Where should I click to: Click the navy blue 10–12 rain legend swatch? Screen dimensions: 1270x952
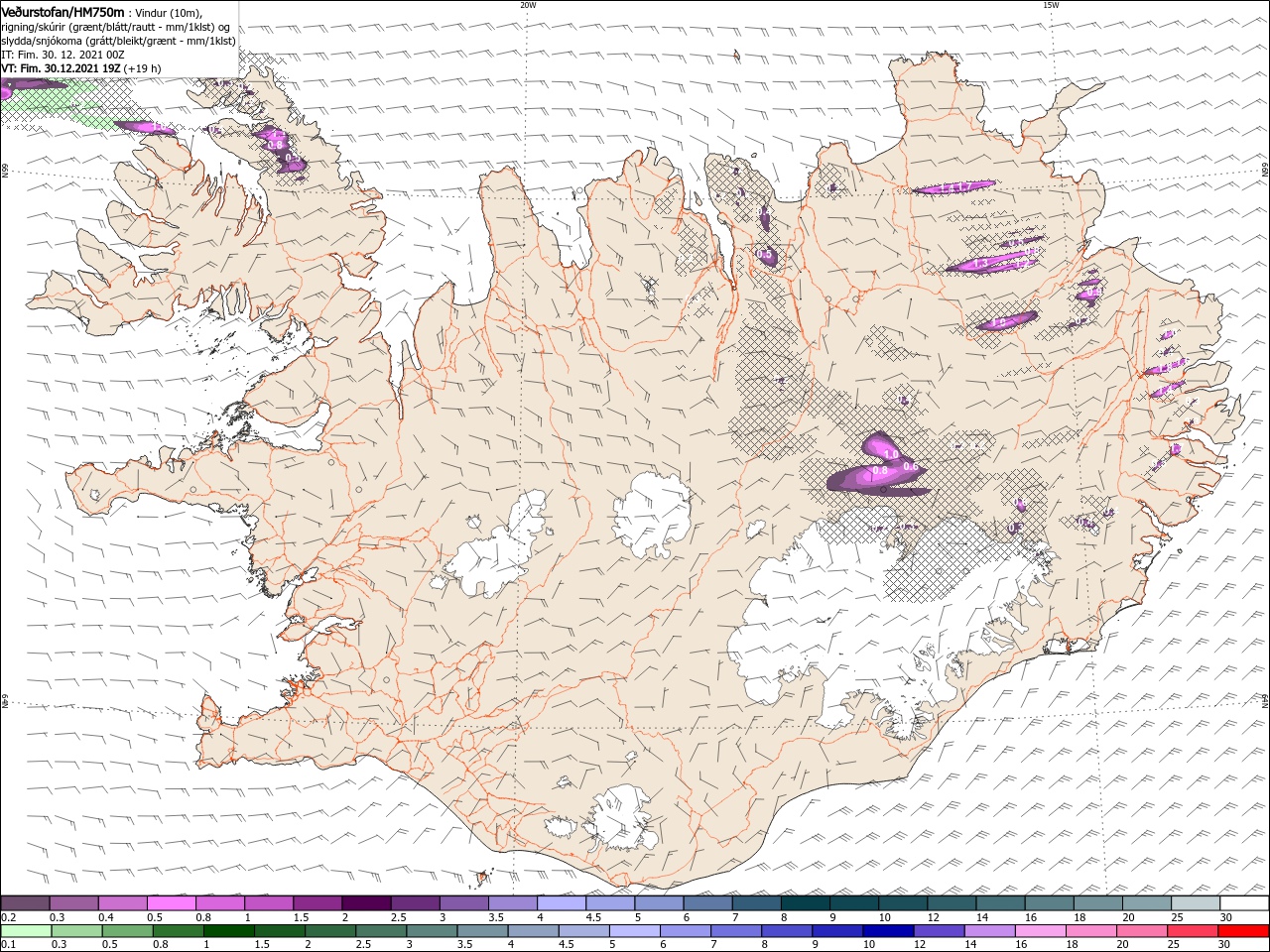(x=887, y=931)
